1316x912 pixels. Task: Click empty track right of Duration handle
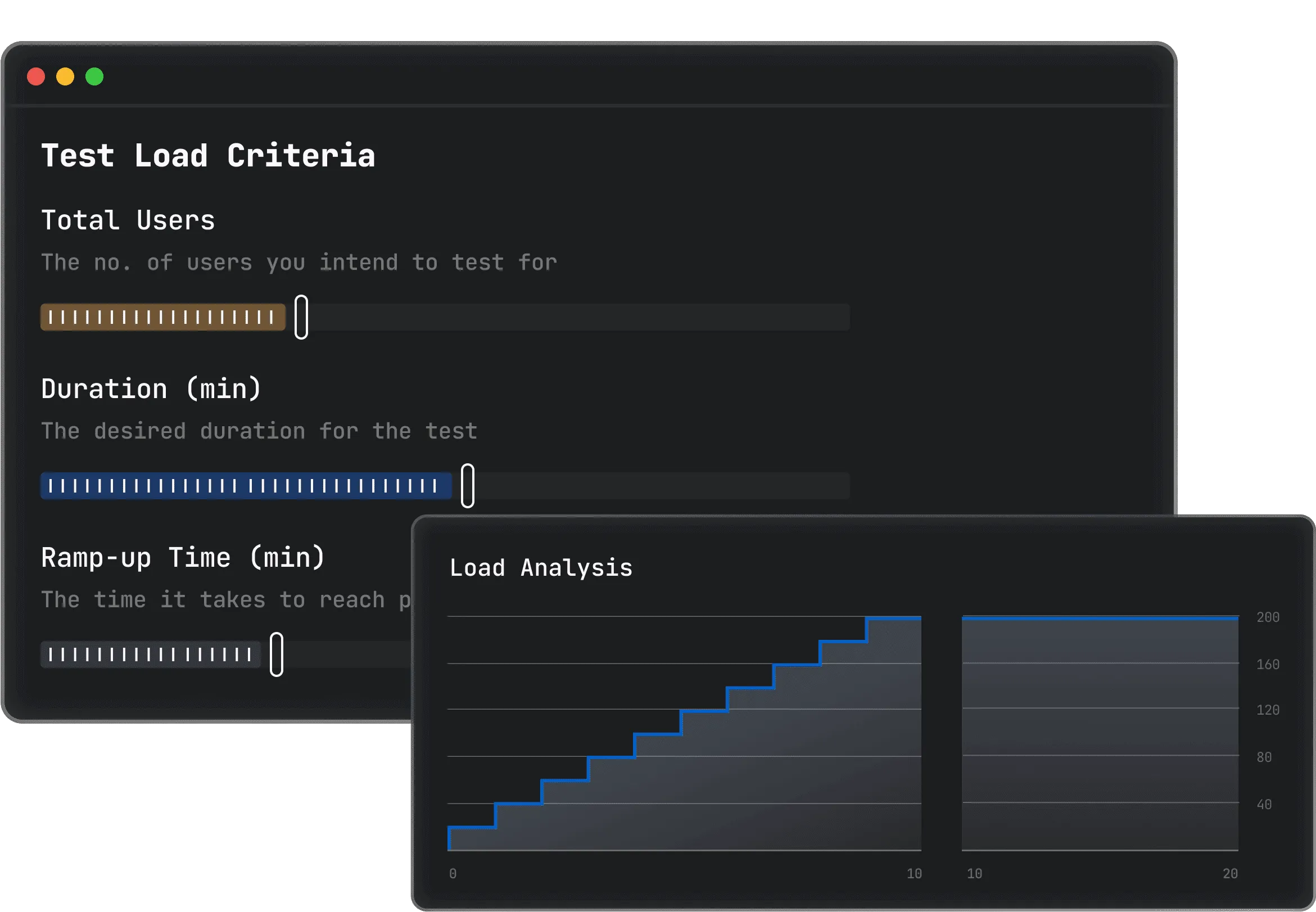tap(657, 486)
